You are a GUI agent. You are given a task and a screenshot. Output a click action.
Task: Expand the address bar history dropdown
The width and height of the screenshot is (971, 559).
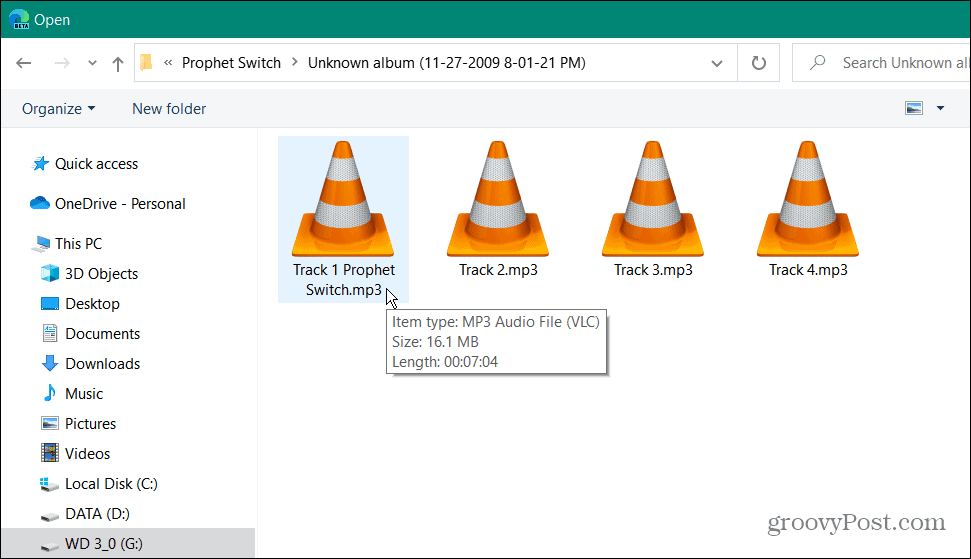click(717, 63)
